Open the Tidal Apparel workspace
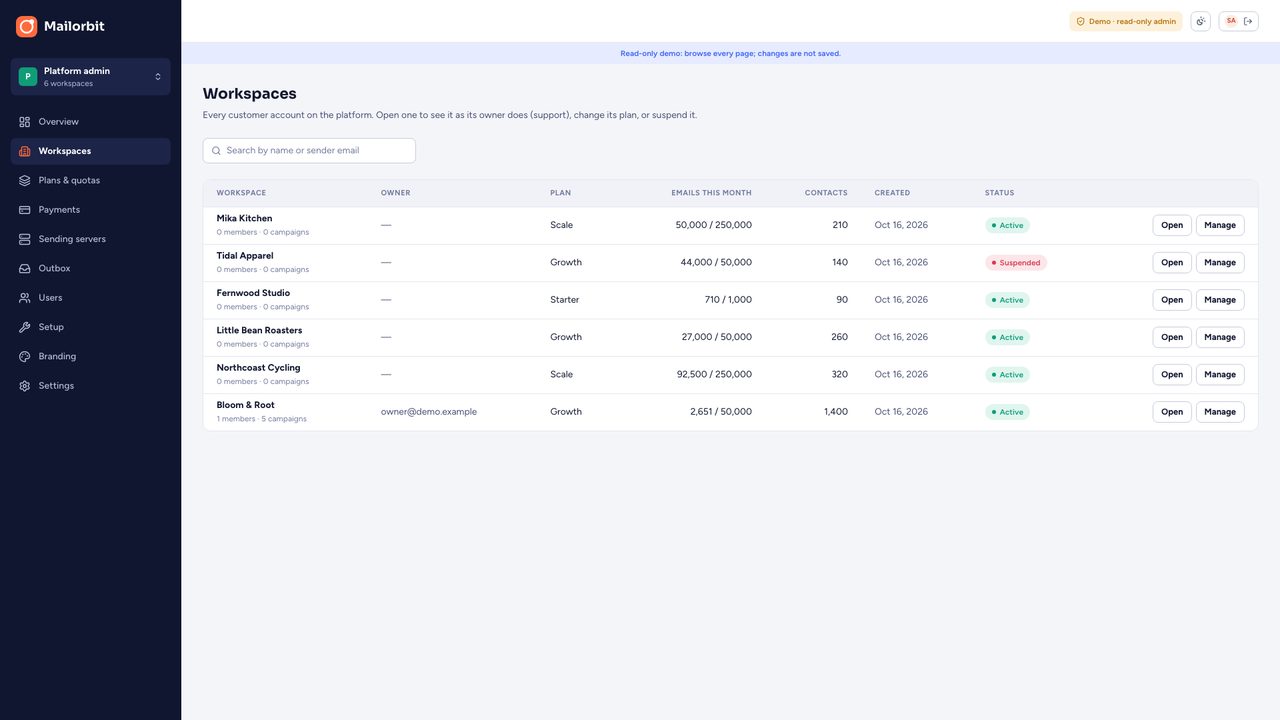This screenshot has width=1280, height=720. (x=1172, y=262)
